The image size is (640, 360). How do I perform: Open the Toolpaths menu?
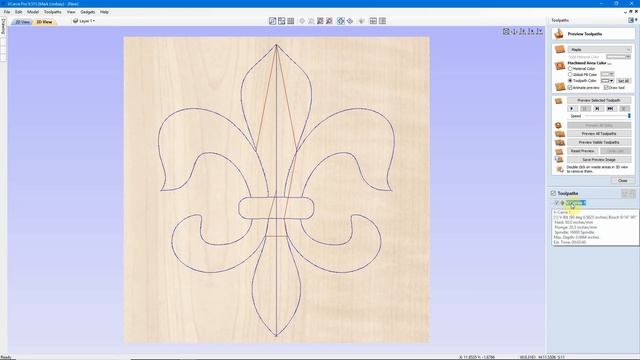click(53, 12)
